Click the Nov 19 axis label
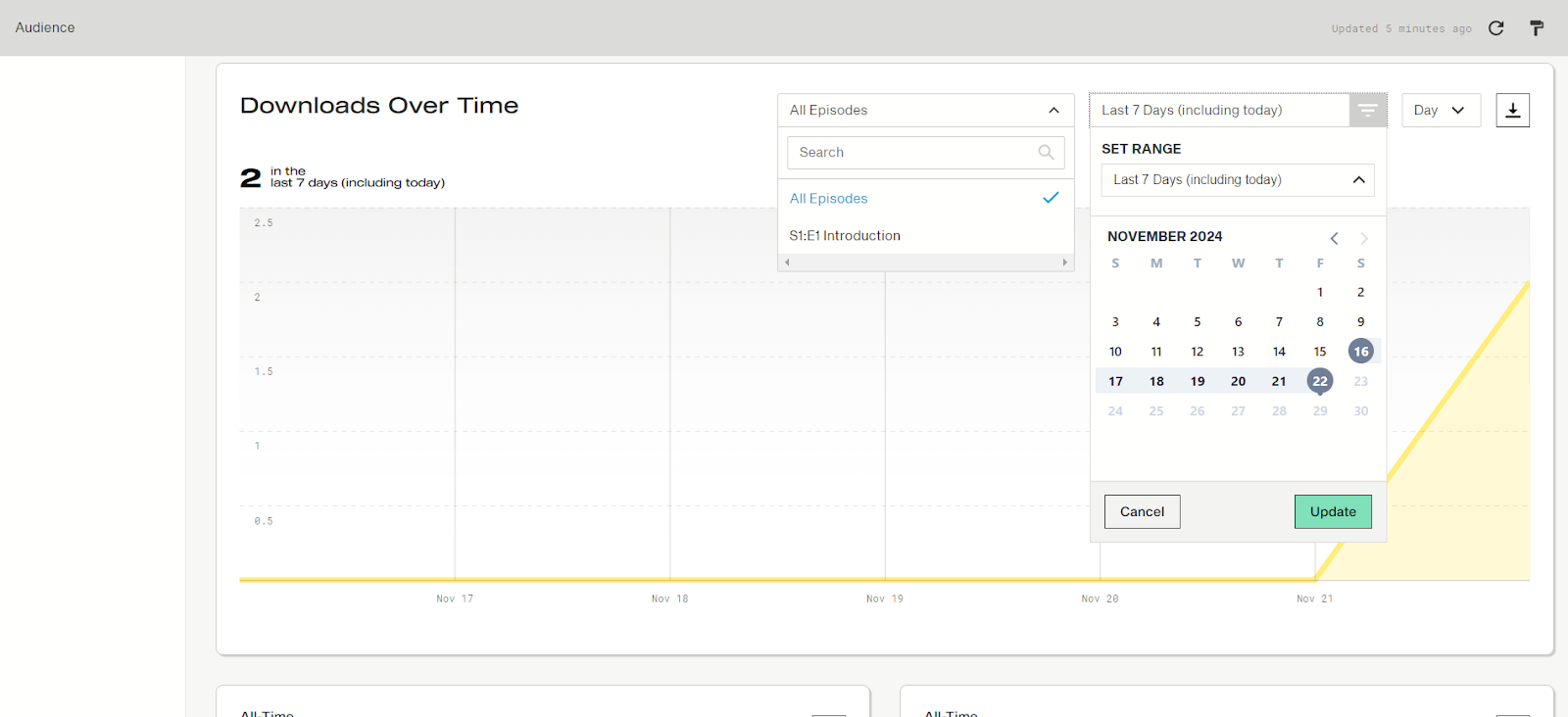This screenshot has width=1568, height=717. coord(885,598)
